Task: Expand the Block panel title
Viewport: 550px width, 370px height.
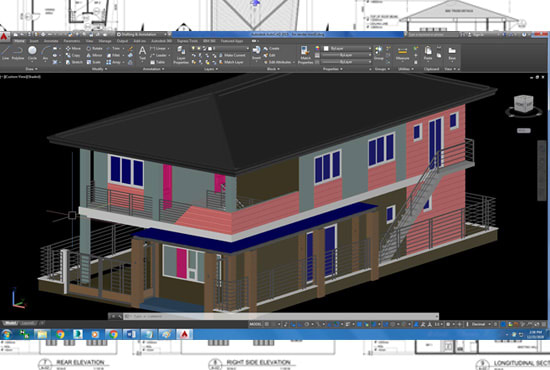Action: [273, 69]
